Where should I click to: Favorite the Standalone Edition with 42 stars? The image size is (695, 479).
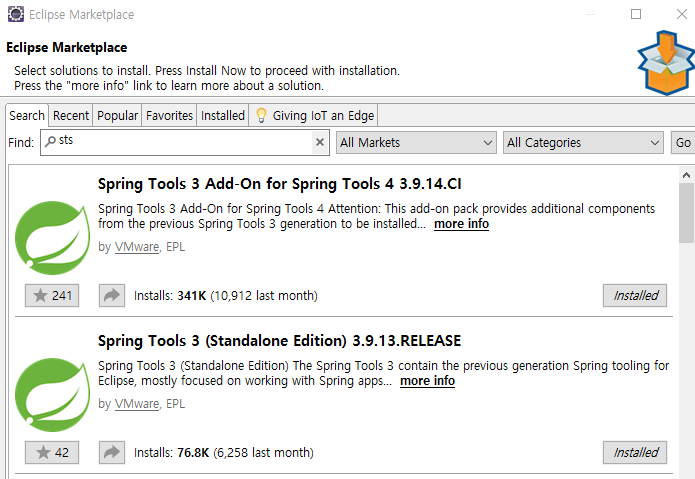52,452
